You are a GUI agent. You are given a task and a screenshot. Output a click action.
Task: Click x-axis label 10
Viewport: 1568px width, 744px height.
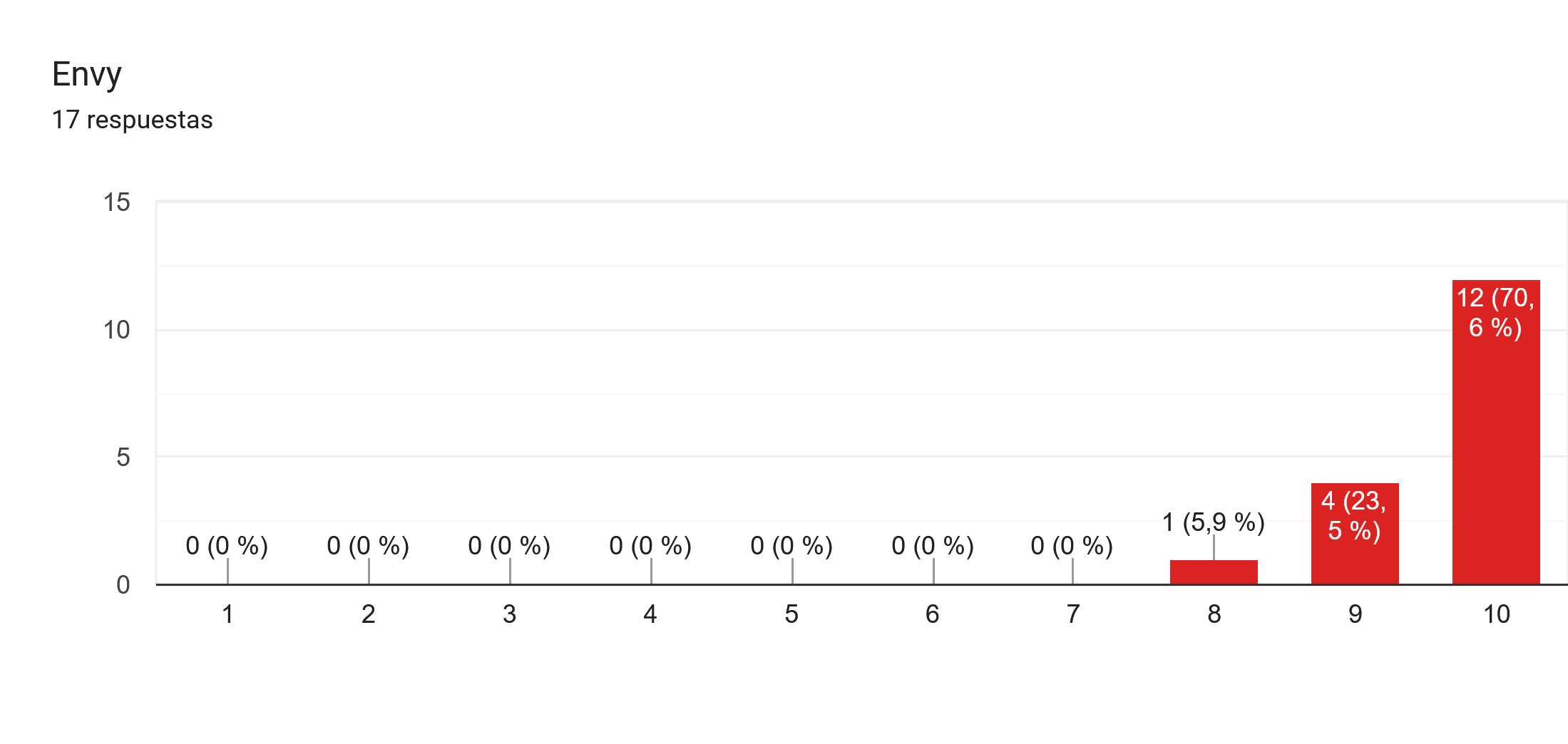[1497, 614]
